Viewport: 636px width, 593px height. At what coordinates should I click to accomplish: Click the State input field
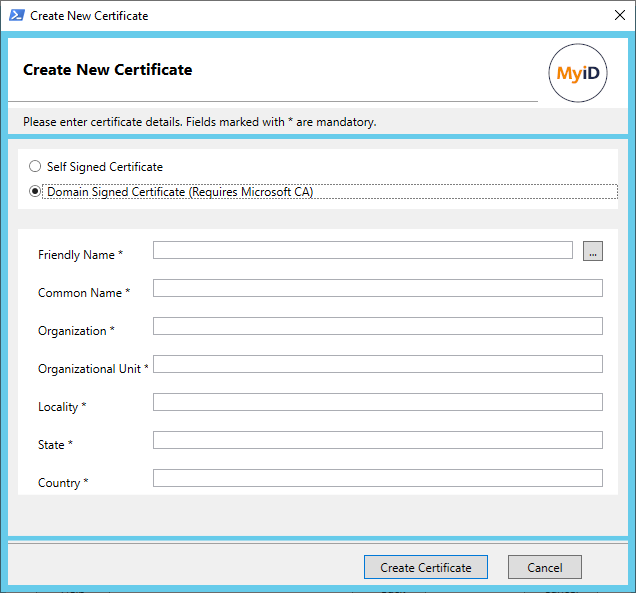377,440
